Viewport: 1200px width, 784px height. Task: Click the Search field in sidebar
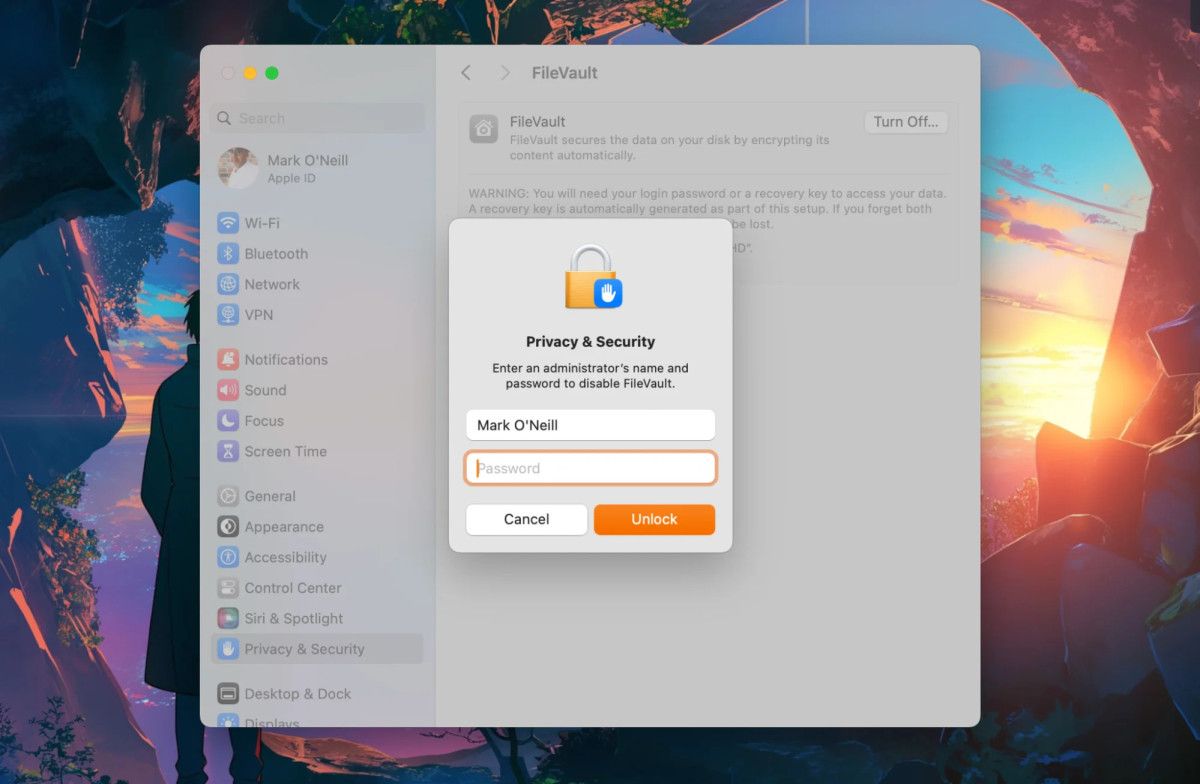320,118
